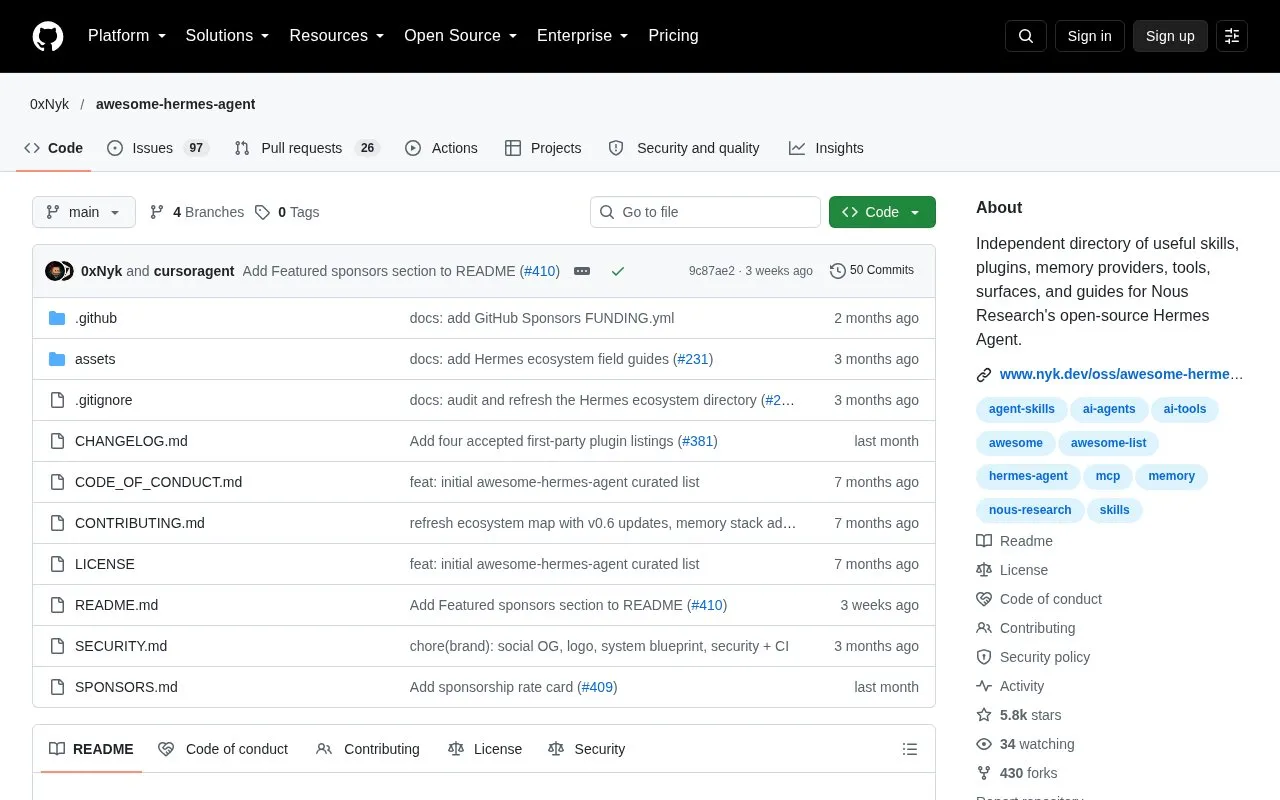Expand the Open Source menu
The height and width of the screenshot is (800, 1280).
pyautogui.click(x=461, y=36)
